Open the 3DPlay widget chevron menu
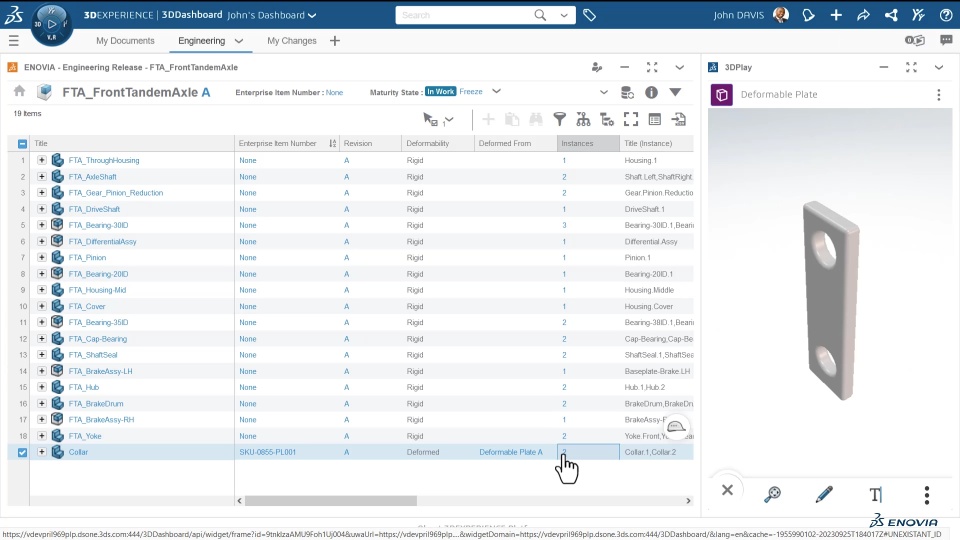 [939, 67]
